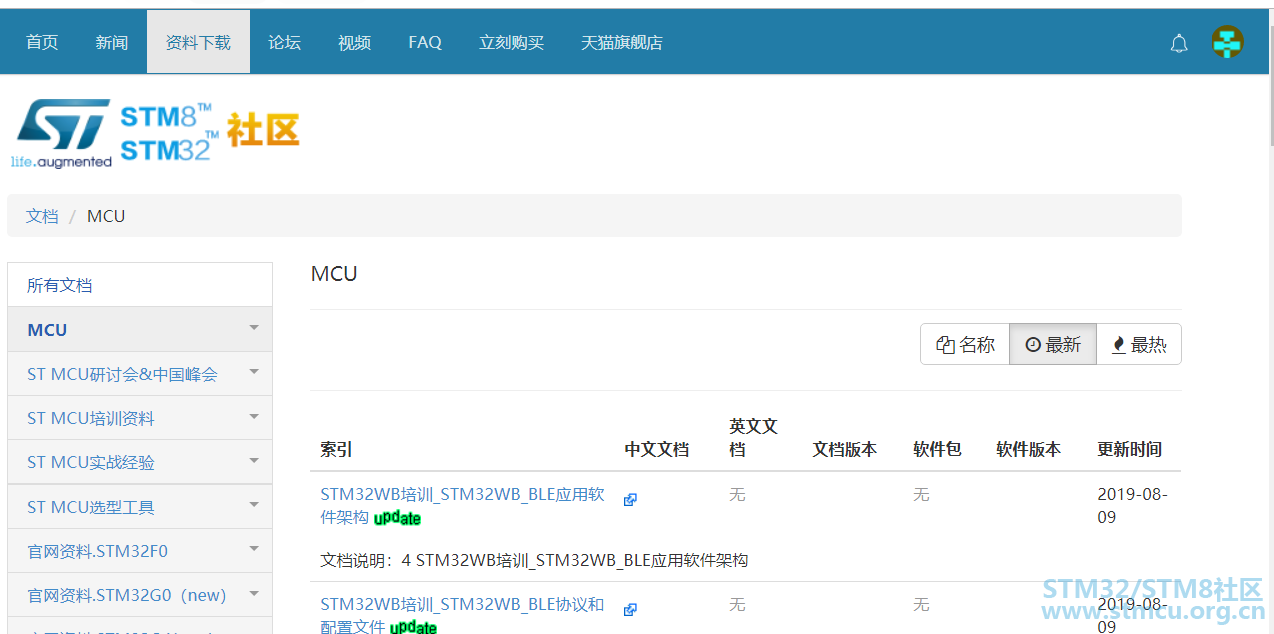Go to 首页 in navigation bar
Viewport: 1274px width, 634px height.
tap(42, 42)
